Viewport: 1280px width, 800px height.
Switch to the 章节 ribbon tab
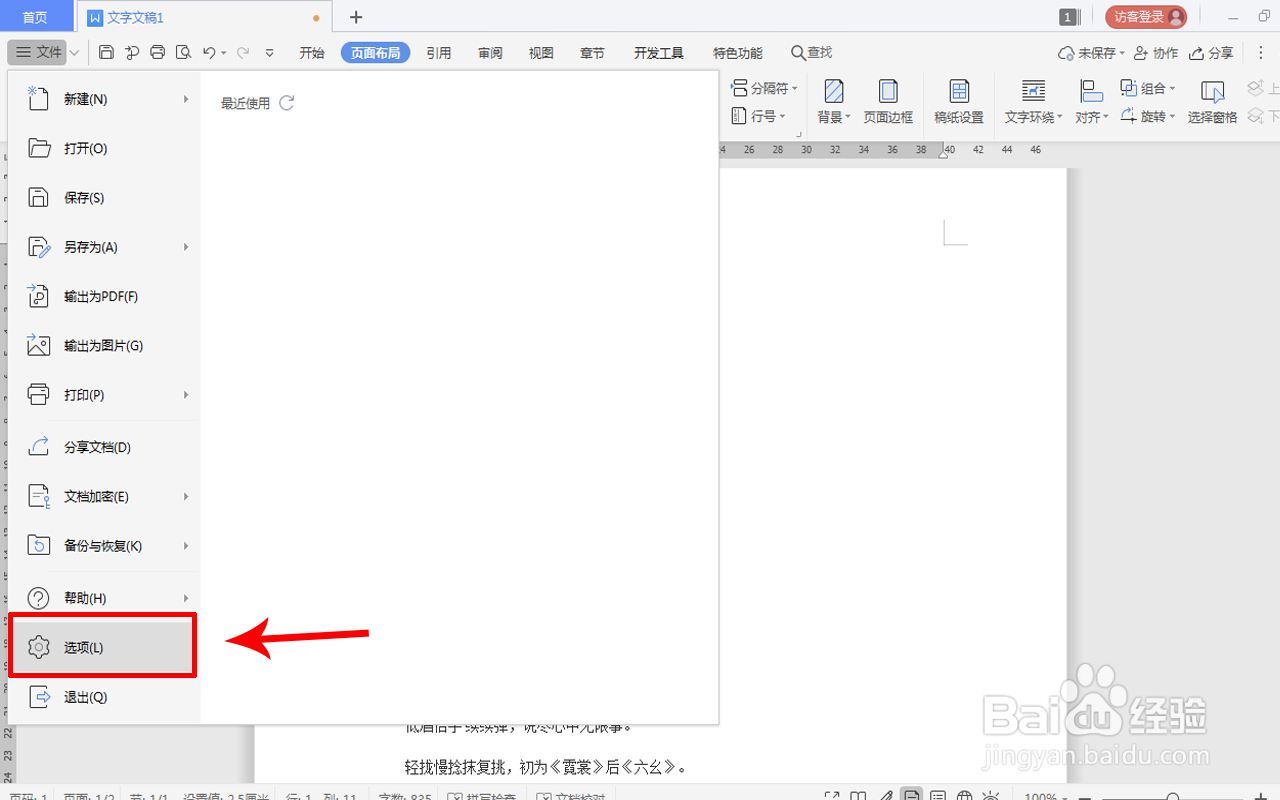[592, 53]
